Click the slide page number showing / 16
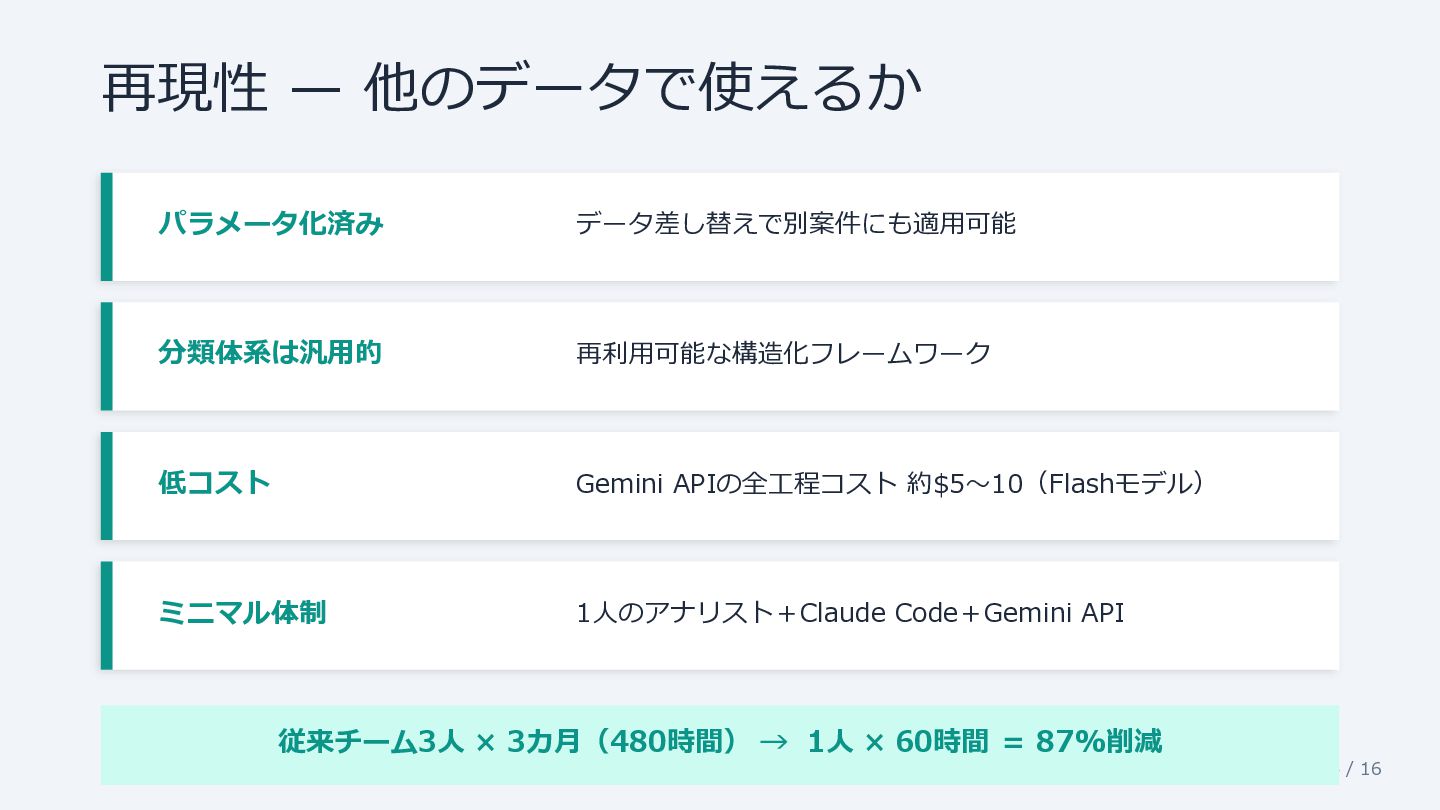This screenshot has height=810, width=1440. (1364, 769)
